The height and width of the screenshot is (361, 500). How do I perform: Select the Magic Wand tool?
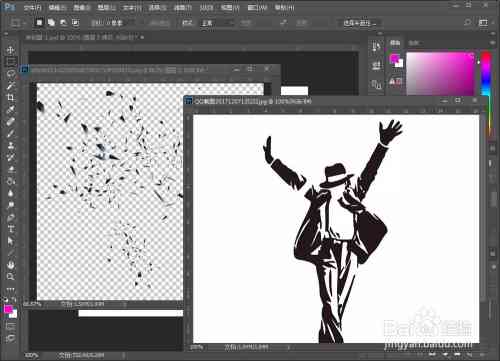point(11,86)
